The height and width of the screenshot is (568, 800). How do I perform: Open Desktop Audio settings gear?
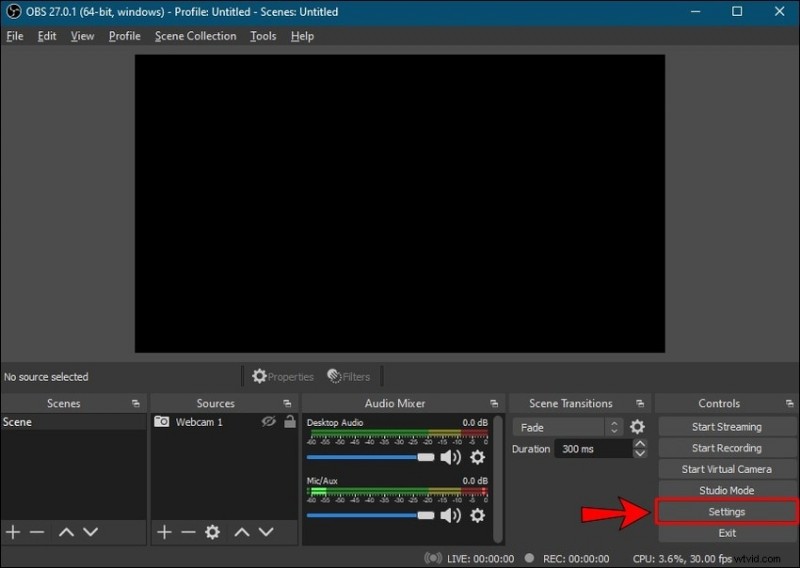pos(477,457)
